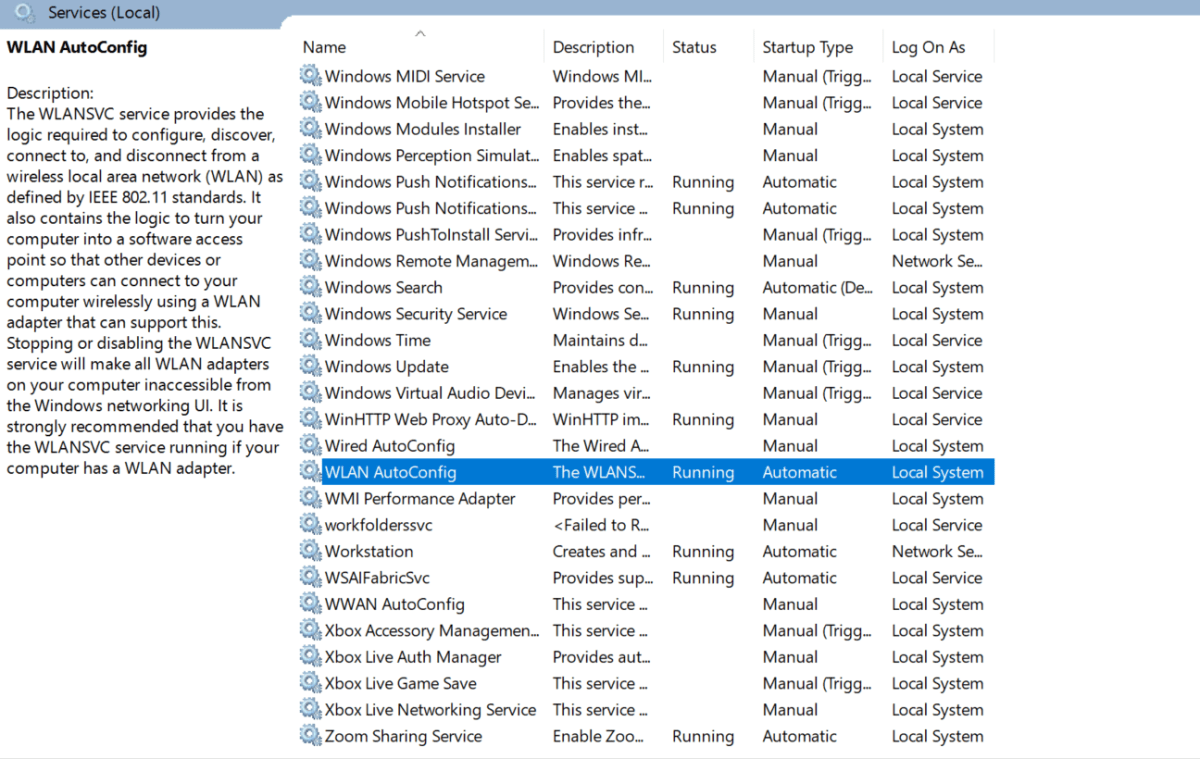The height and width of the screenshot is (759, 1200).
Task: Click the WLAN AutoConfig gear icon
Action: click(x=310, y=472)
